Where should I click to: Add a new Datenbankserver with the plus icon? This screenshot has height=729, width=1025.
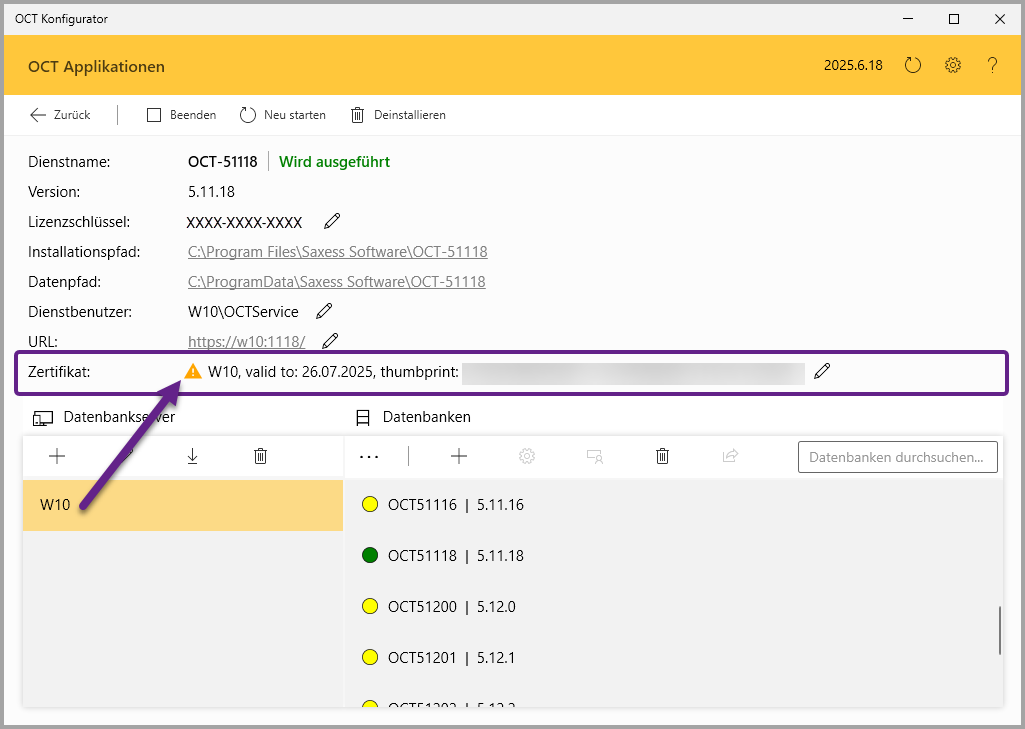[x=57, y=456]
